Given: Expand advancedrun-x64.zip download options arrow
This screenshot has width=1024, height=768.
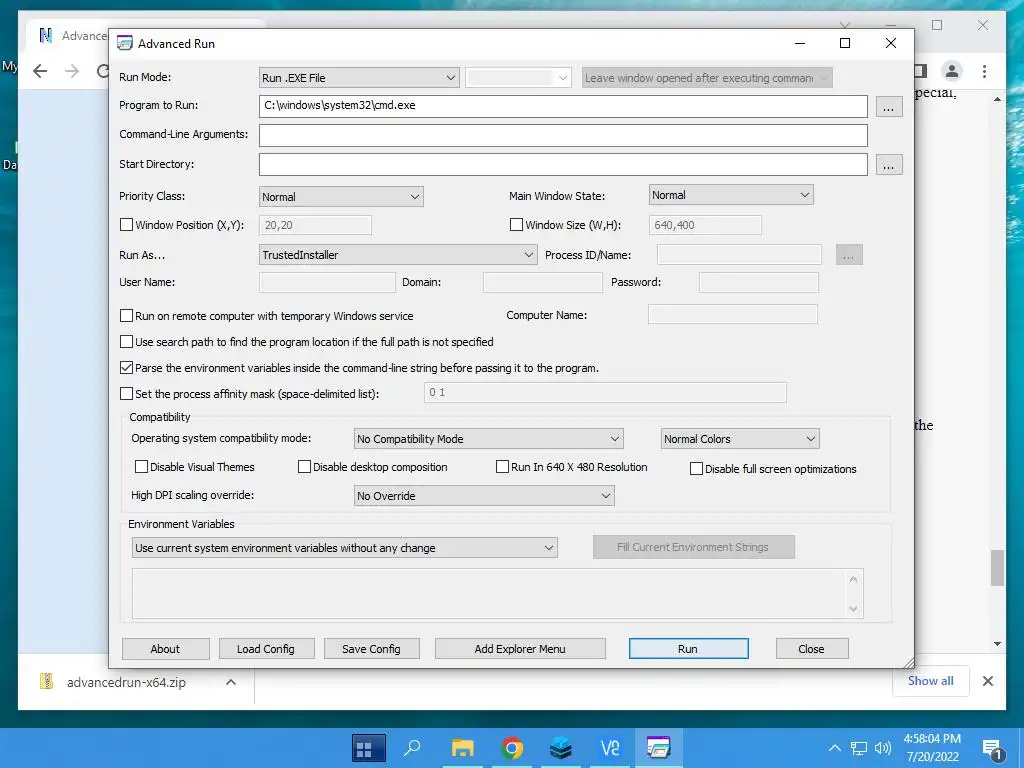Looking at the screenshot, I should click(x=231, y=682).
